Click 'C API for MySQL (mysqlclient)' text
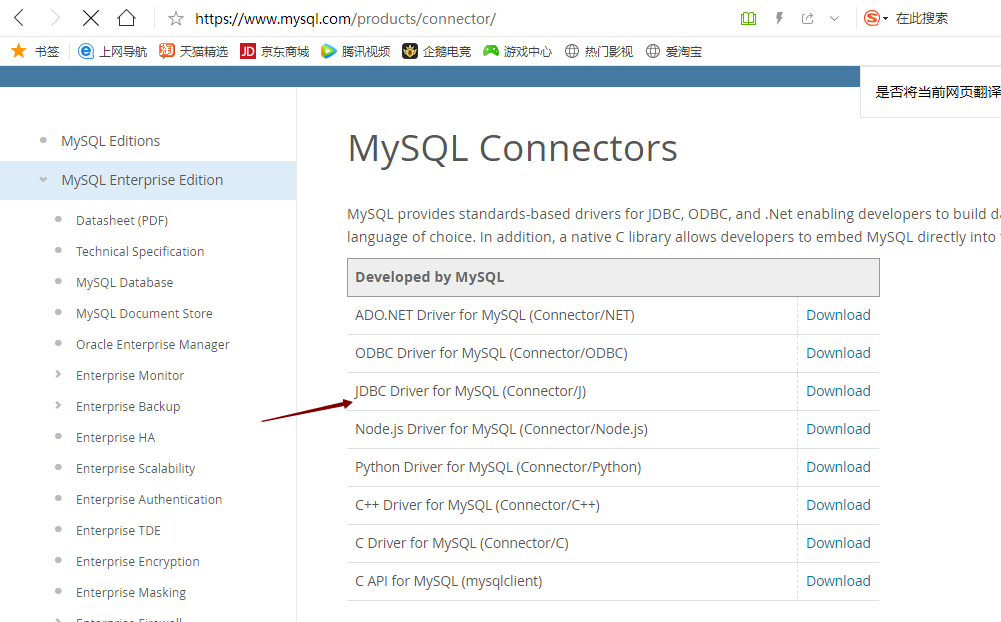This screenshot has height=622, width=1001. 449,582
